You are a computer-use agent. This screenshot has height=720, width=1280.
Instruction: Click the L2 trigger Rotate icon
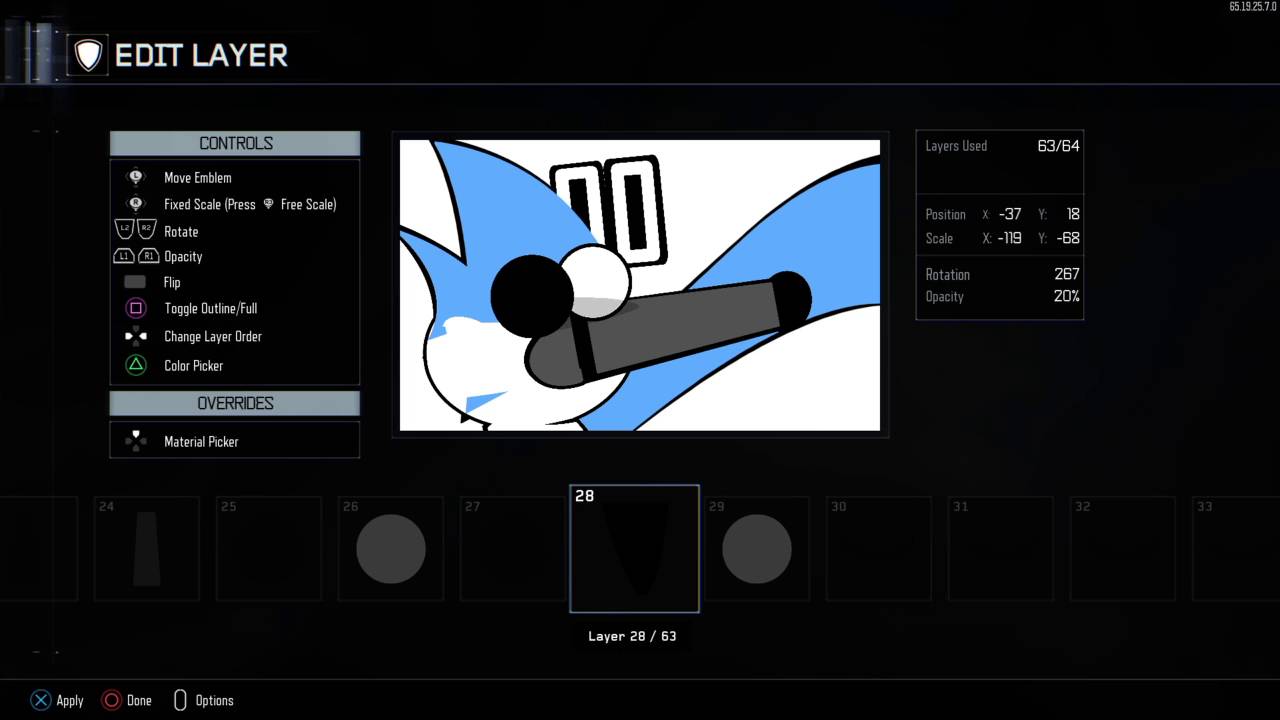125,230
